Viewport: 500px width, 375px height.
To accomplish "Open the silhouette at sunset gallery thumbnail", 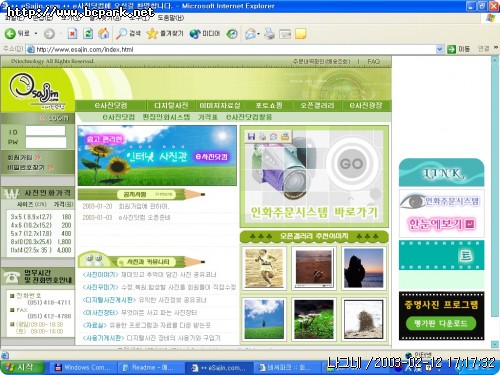I will 363,268.
